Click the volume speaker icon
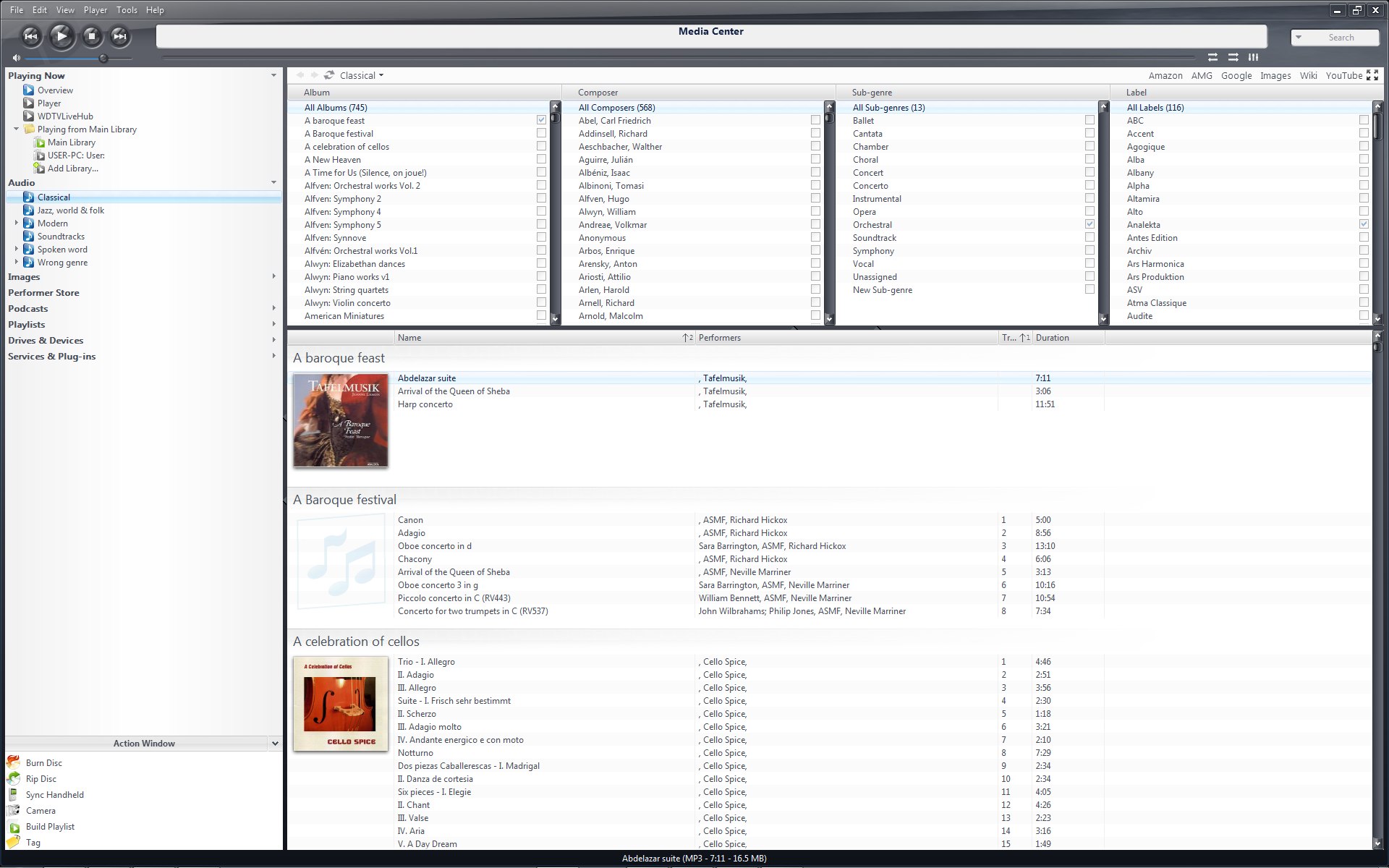1389x868 pixels. [16, 58]
